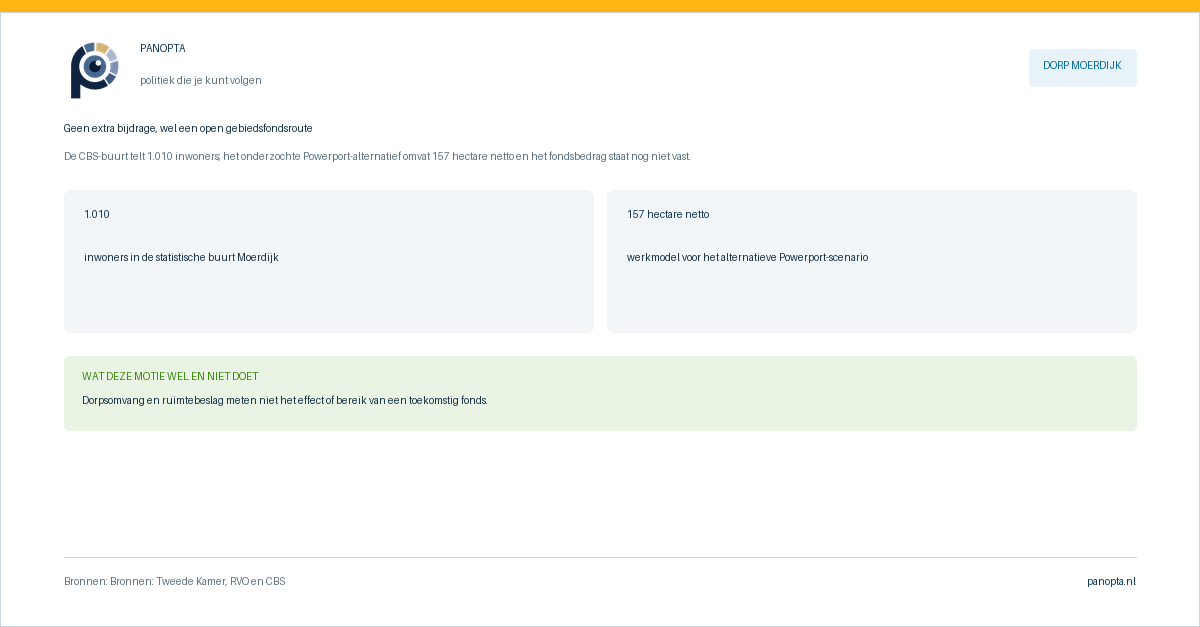Select the 1.010 statistic figure

coord(97,214)
